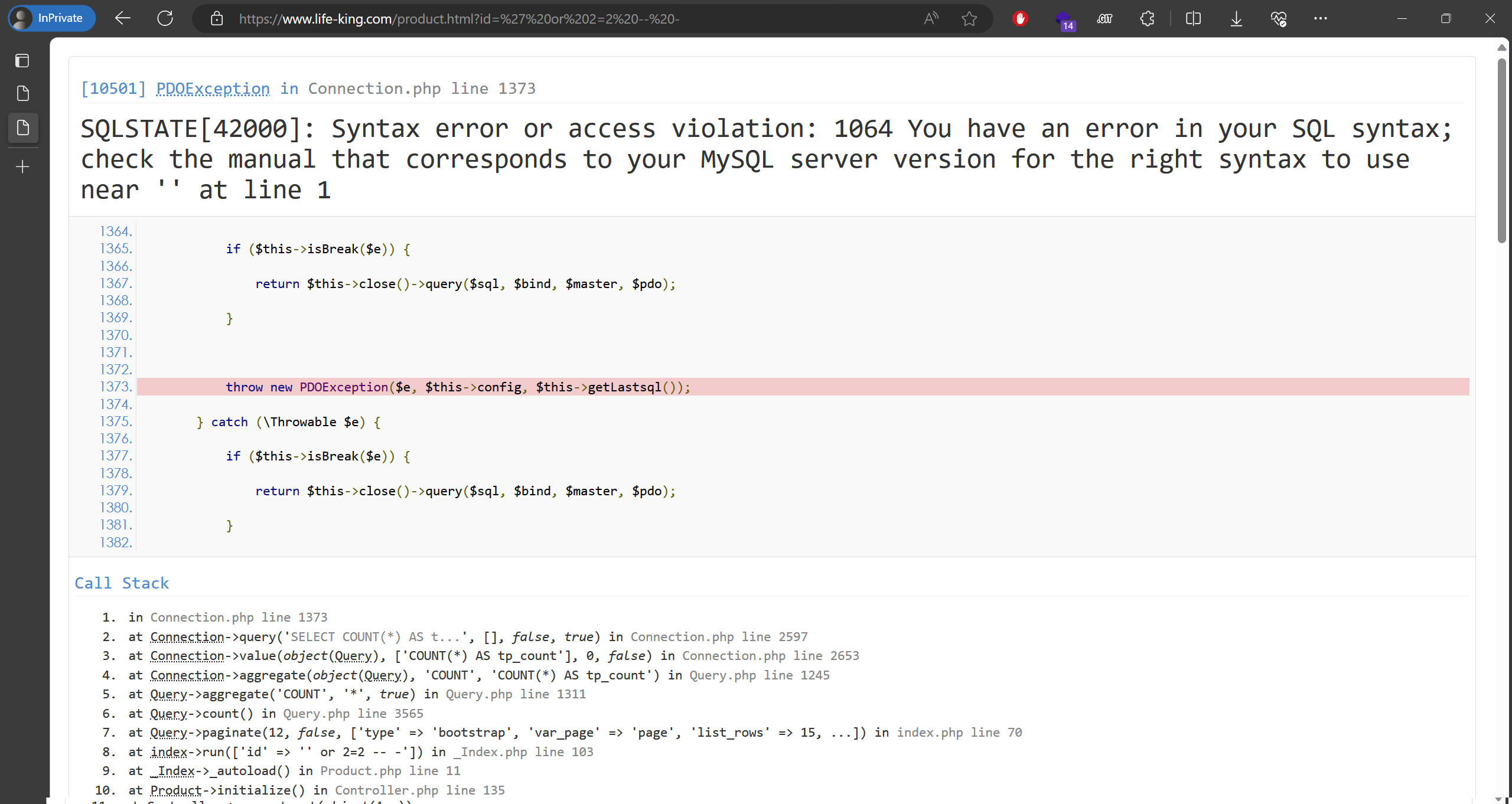This screenshot has width=1512, height=804.
Task: Select the active second vertical tab
Action: 22,128
